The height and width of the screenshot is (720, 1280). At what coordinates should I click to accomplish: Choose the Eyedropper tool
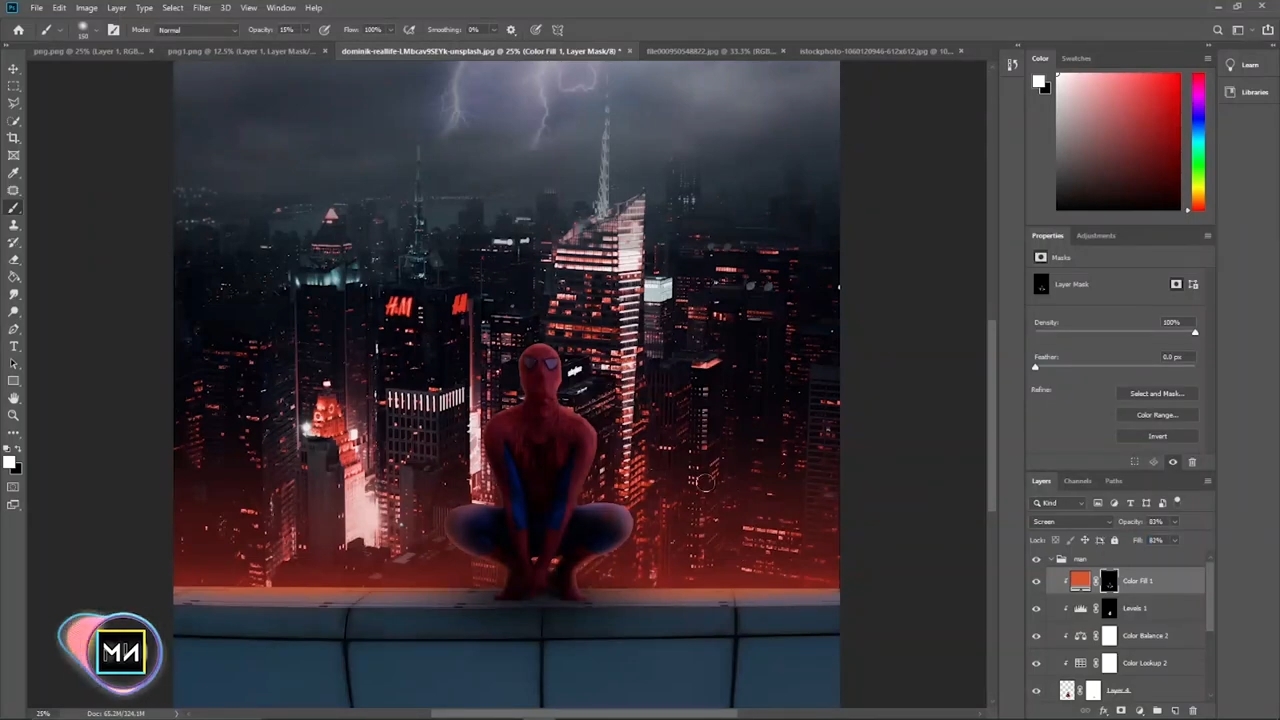[14, 173]
